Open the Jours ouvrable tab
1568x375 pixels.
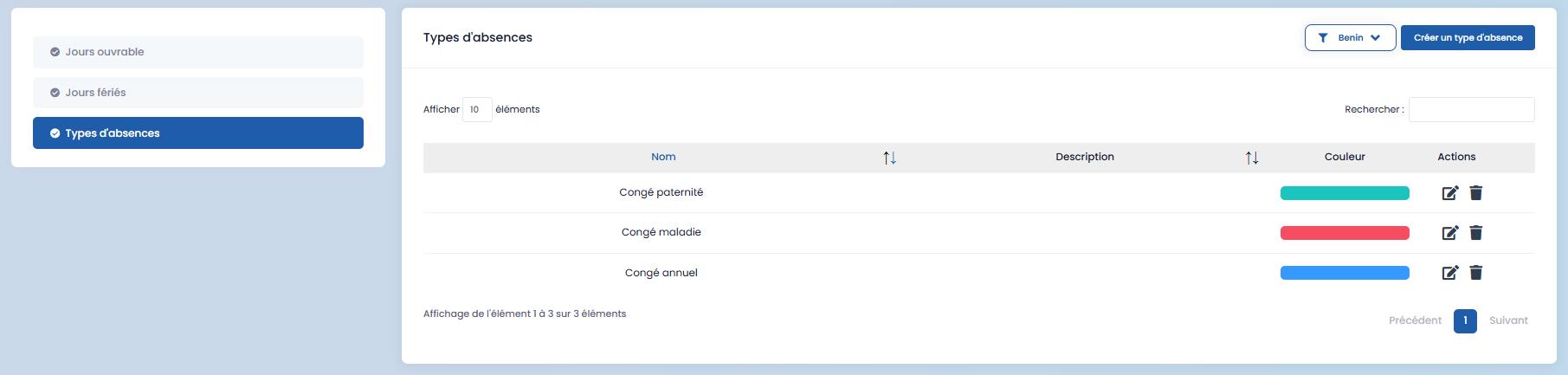198,52
